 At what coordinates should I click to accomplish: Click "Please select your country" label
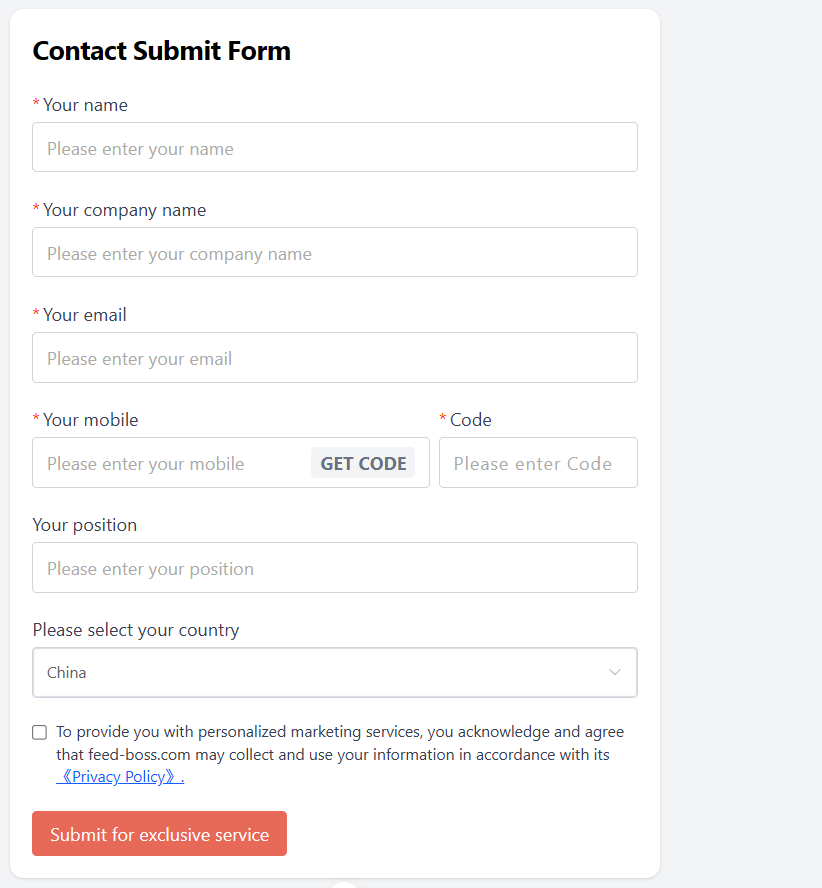tap(136, 630)
